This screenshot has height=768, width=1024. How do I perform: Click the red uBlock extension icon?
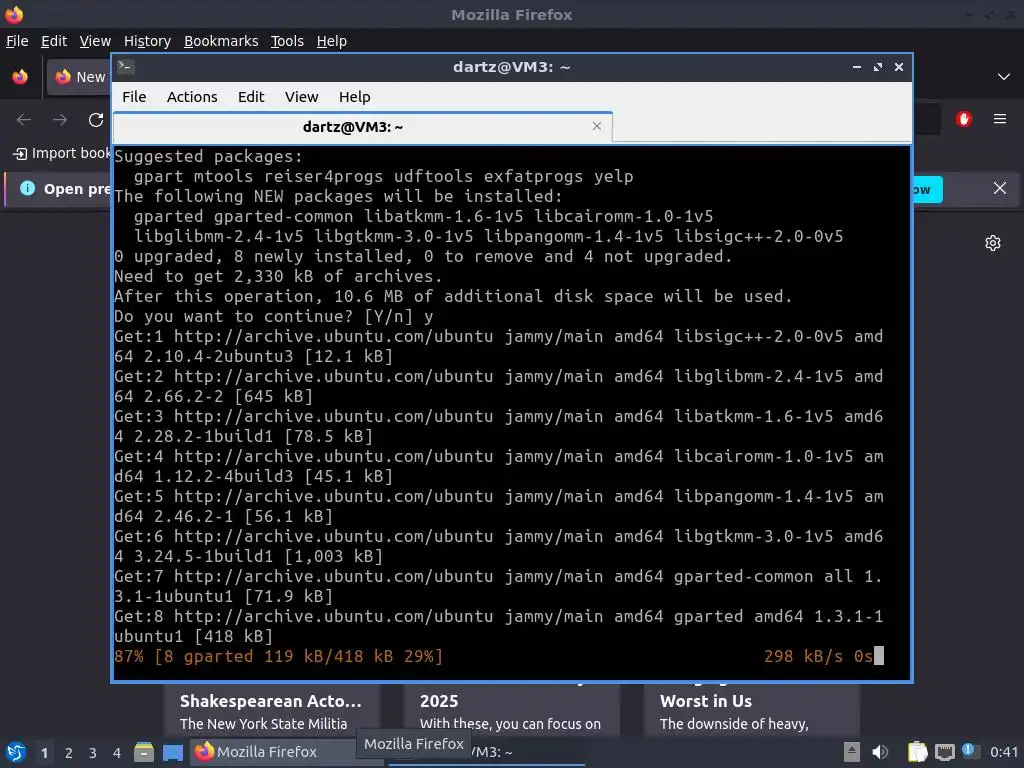click(964, 119)
